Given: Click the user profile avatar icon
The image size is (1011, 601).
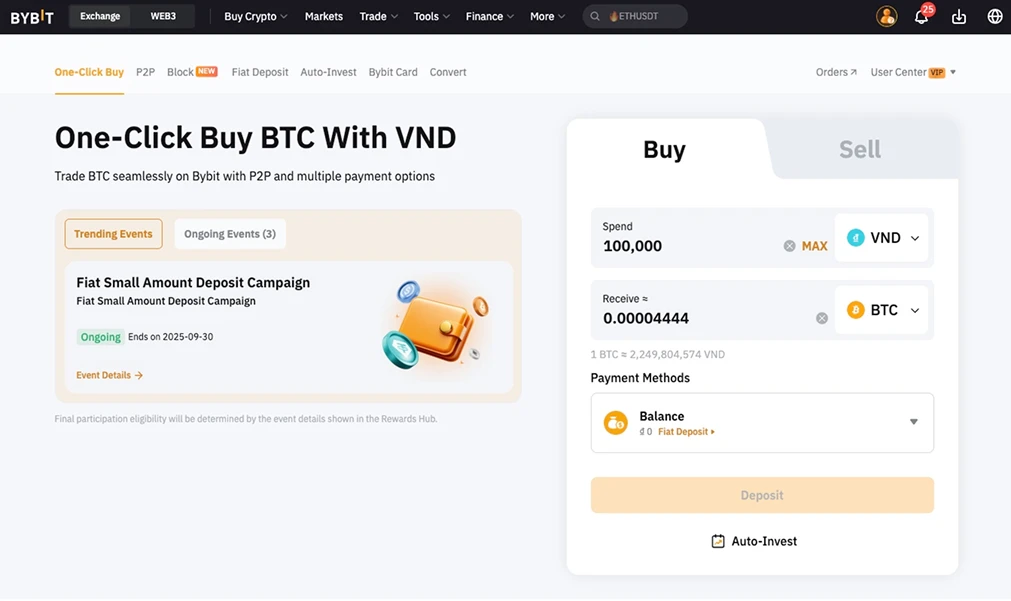Looking at the screenshot, I should [887, 16].
